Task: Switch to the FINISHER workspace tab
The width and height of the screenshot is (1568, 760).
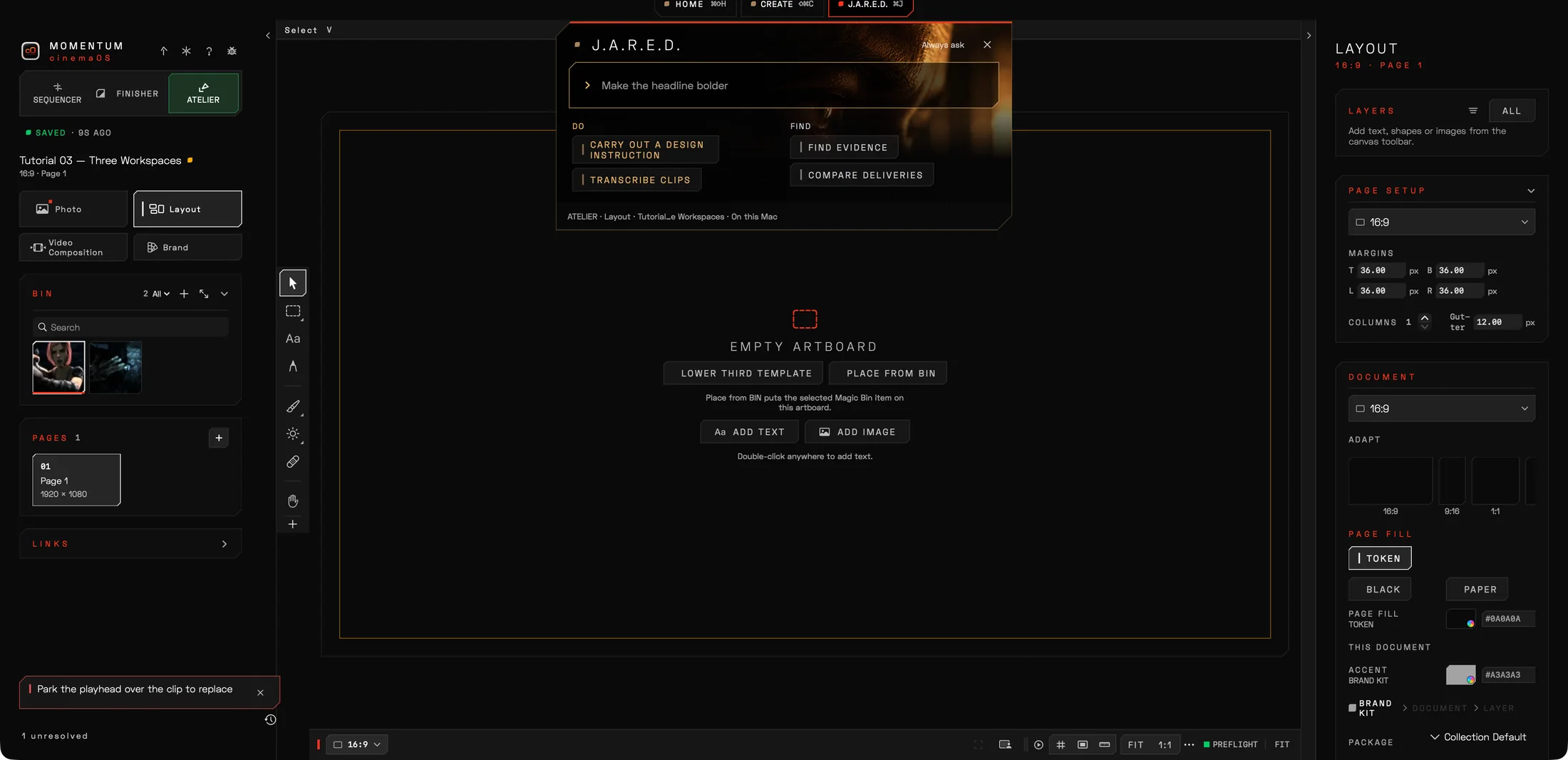Action: [128, 93]
